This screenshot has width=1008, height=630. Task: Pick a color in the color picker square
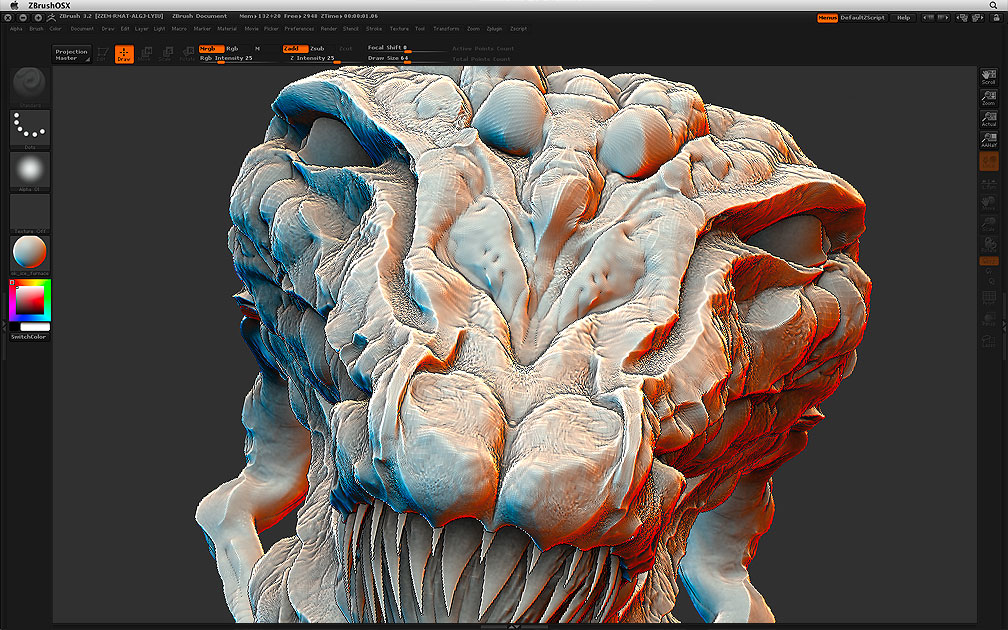pyautogui.click(x=30, y=300)
